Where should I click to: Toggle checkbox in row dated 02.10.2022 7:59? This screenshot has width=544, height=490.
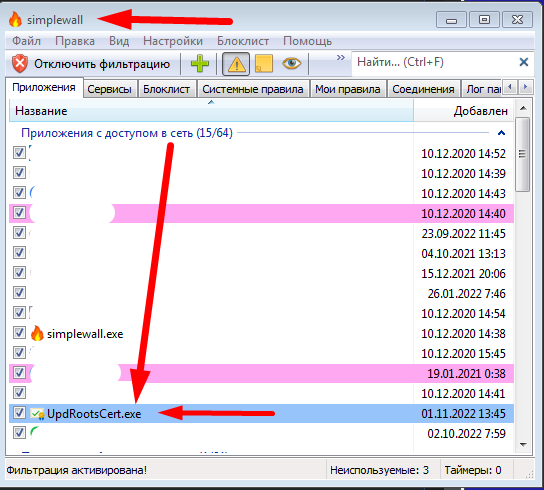[19, 433]
